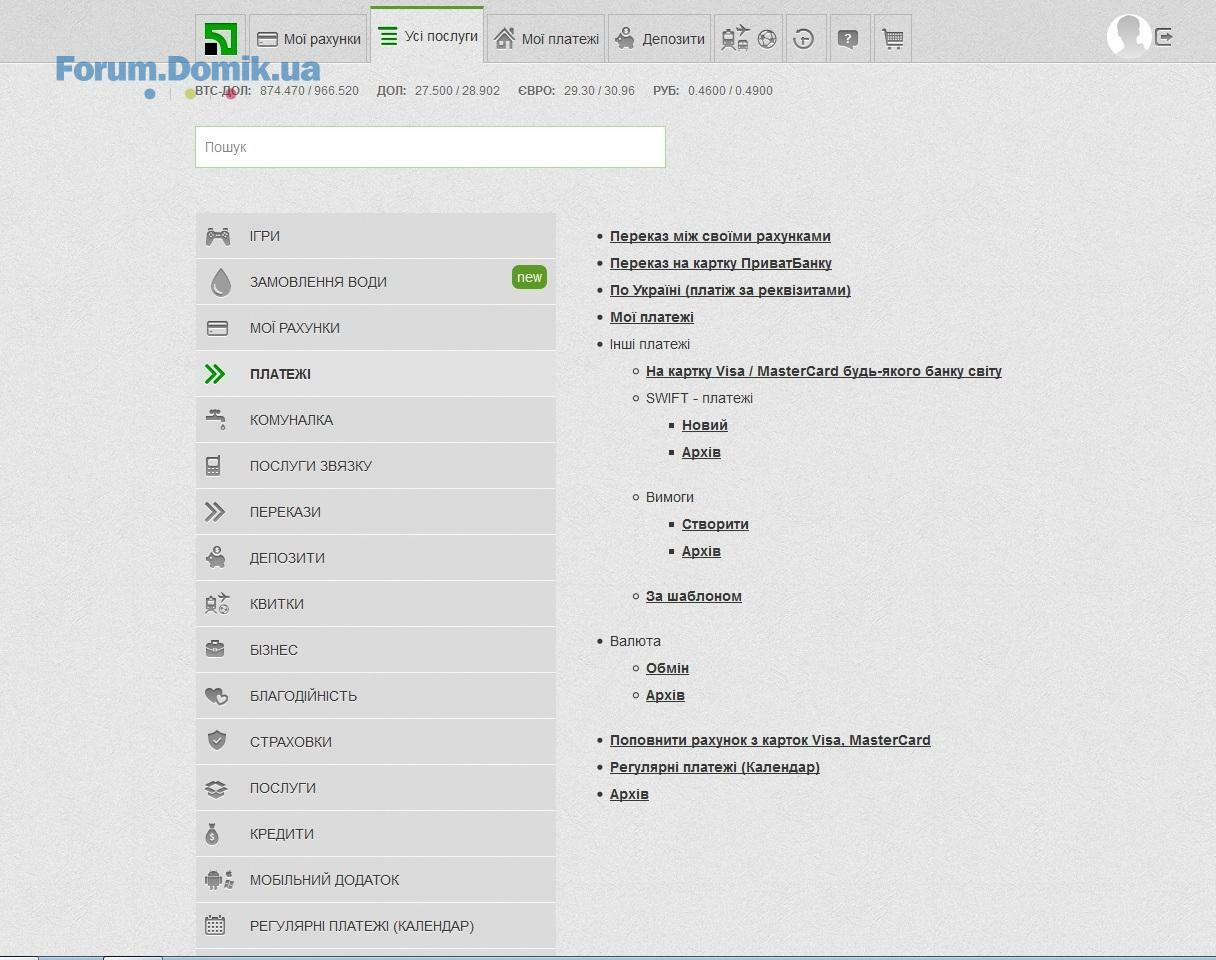The image size is (1216, 960).
Task: Switch to the Мої платежі tab
Action: pyautogui.click(x=547, y=39)
